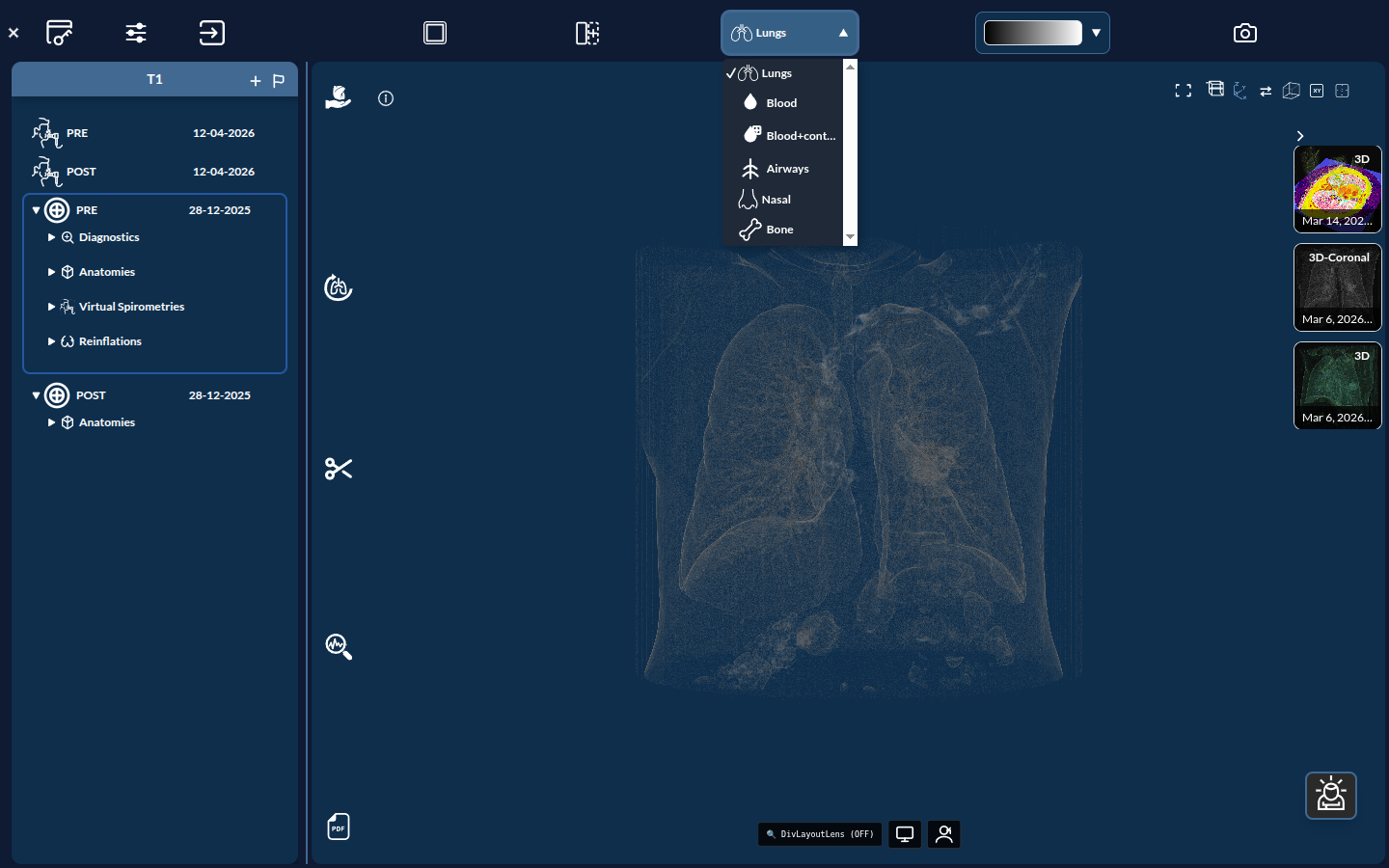
Task: Click the Virtual Spirometries label
Action: 131,307
